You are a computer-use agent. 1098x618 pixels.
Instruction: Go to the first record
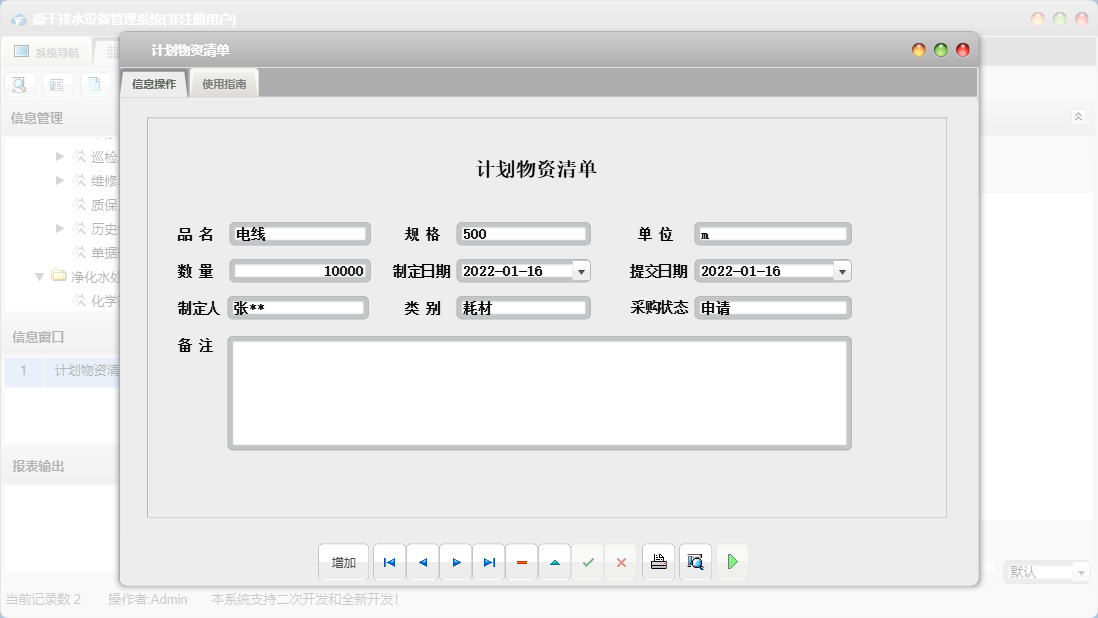click(x=389, y=562)
